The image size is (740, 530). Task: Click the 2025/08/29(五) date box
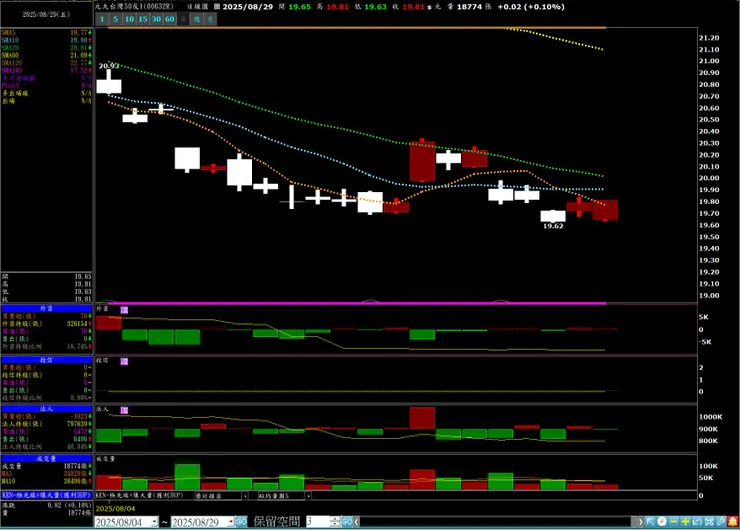46,15
